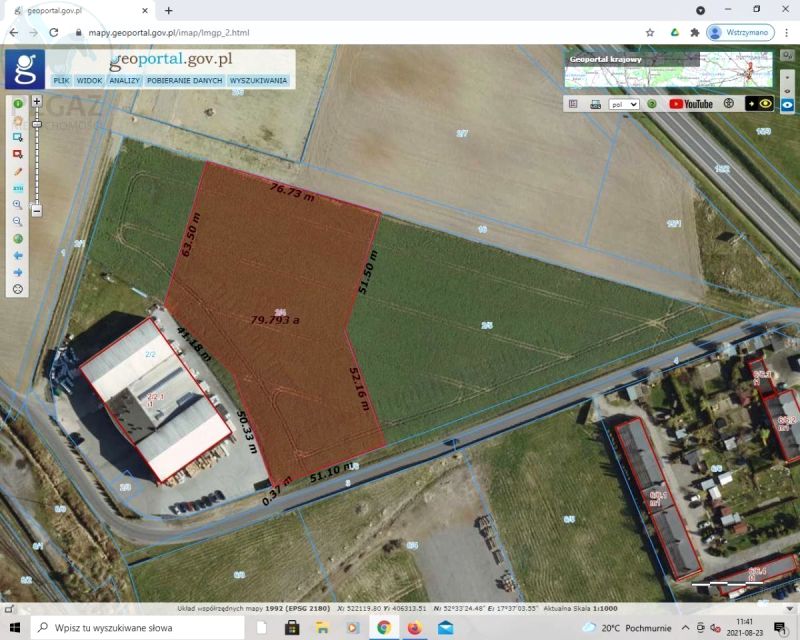Image resolution: width=800 pixels, height=640 pixels.
Task: Click the zoom slider handle
Action: (37, 124)
